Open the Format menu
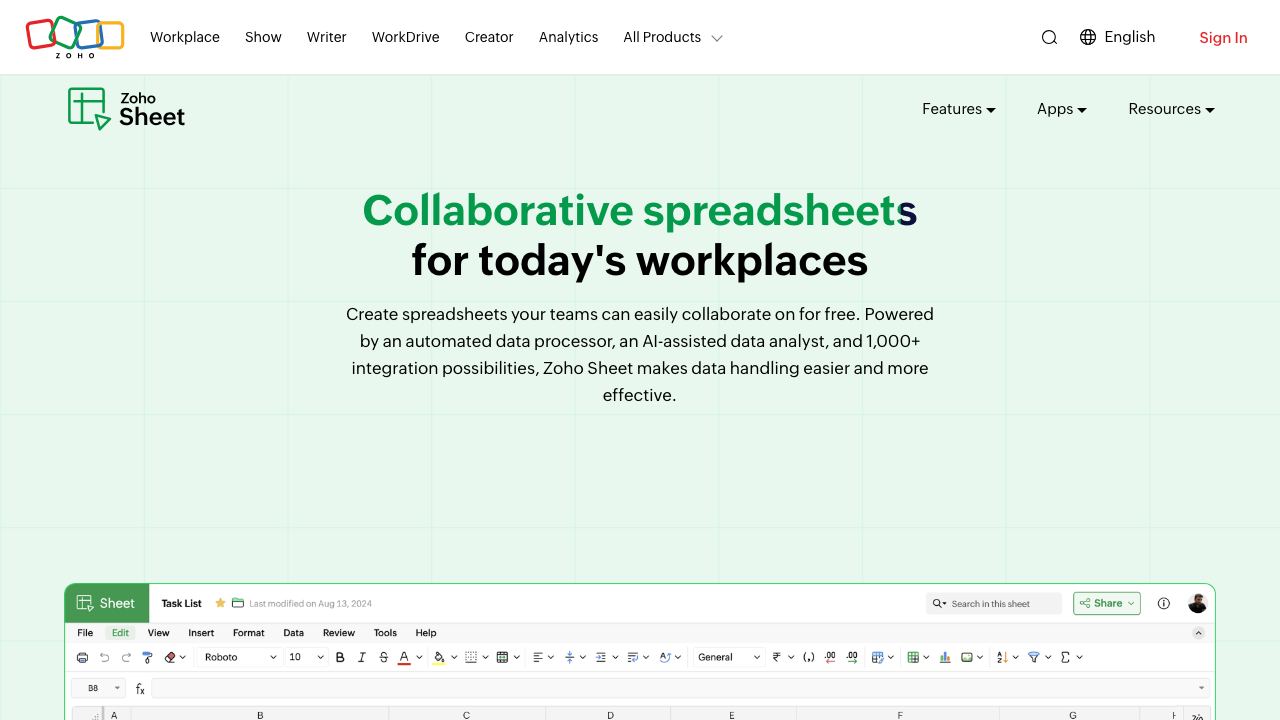 pyautogui.click(x=248, y=633)
